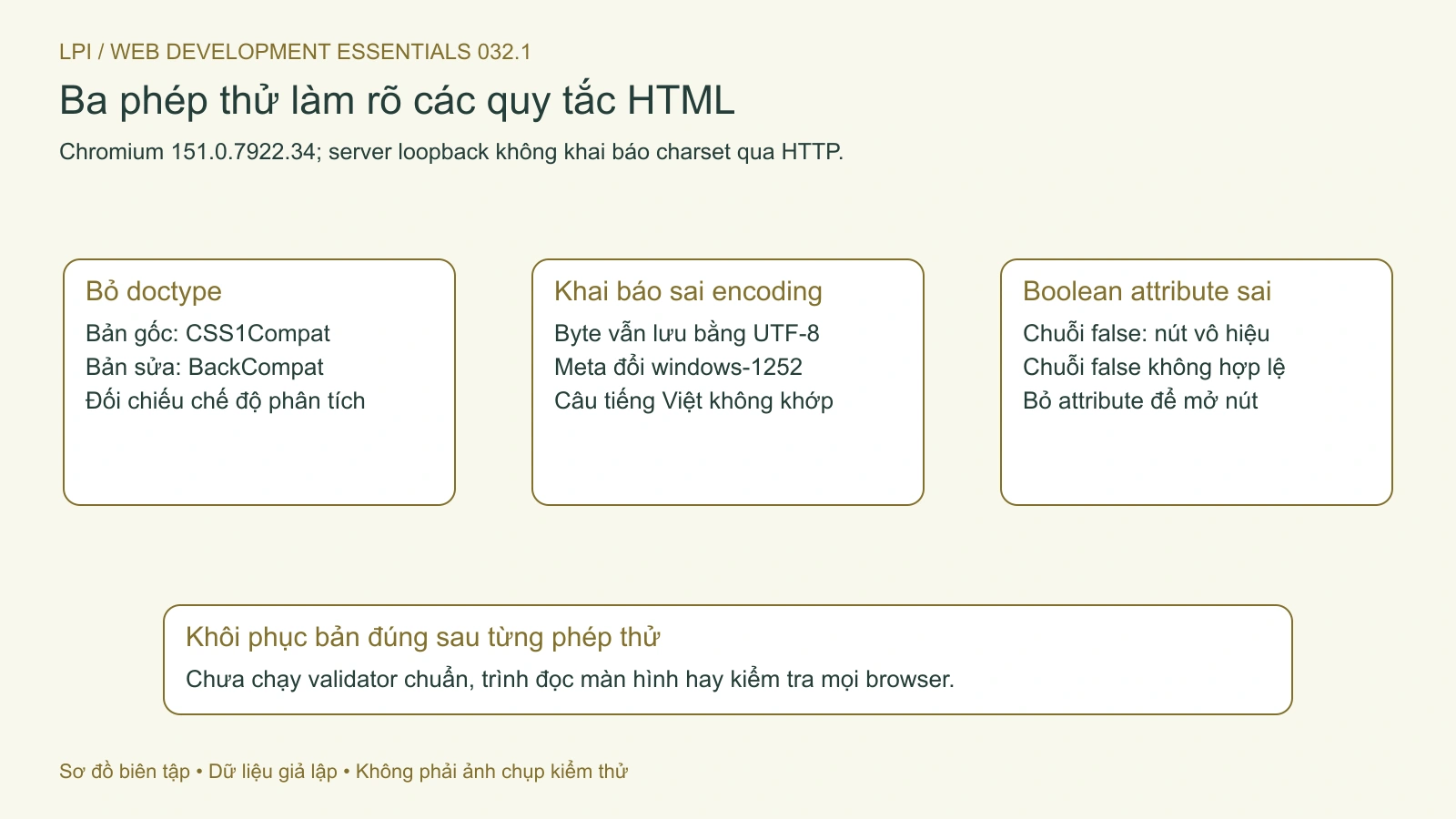Select the title "Ba phép thử làm rõ các quy tắc HTML"

(x=397, y=101)
